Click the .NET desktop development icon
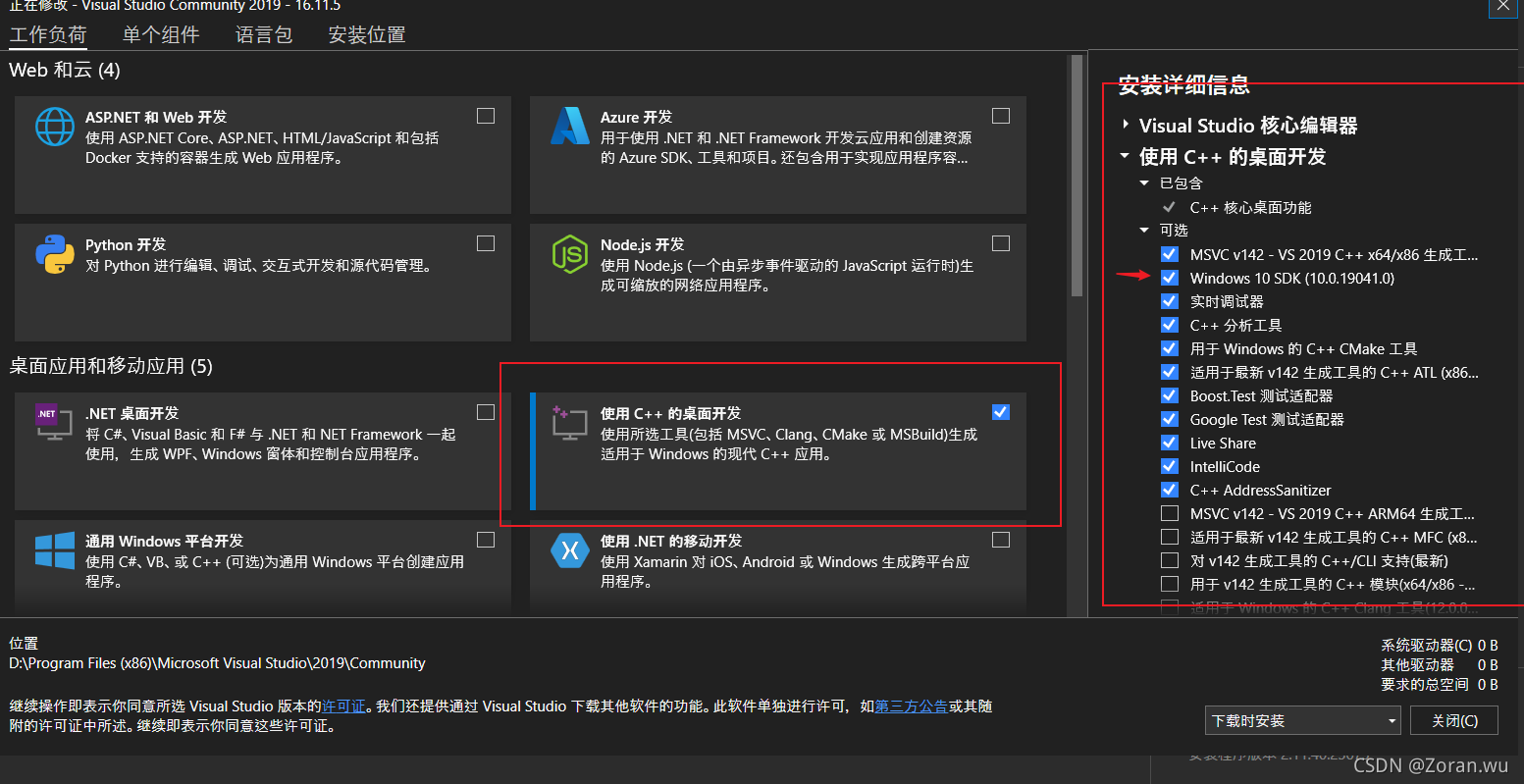The height and width of the screenshot is (784, 1524). 54,422
